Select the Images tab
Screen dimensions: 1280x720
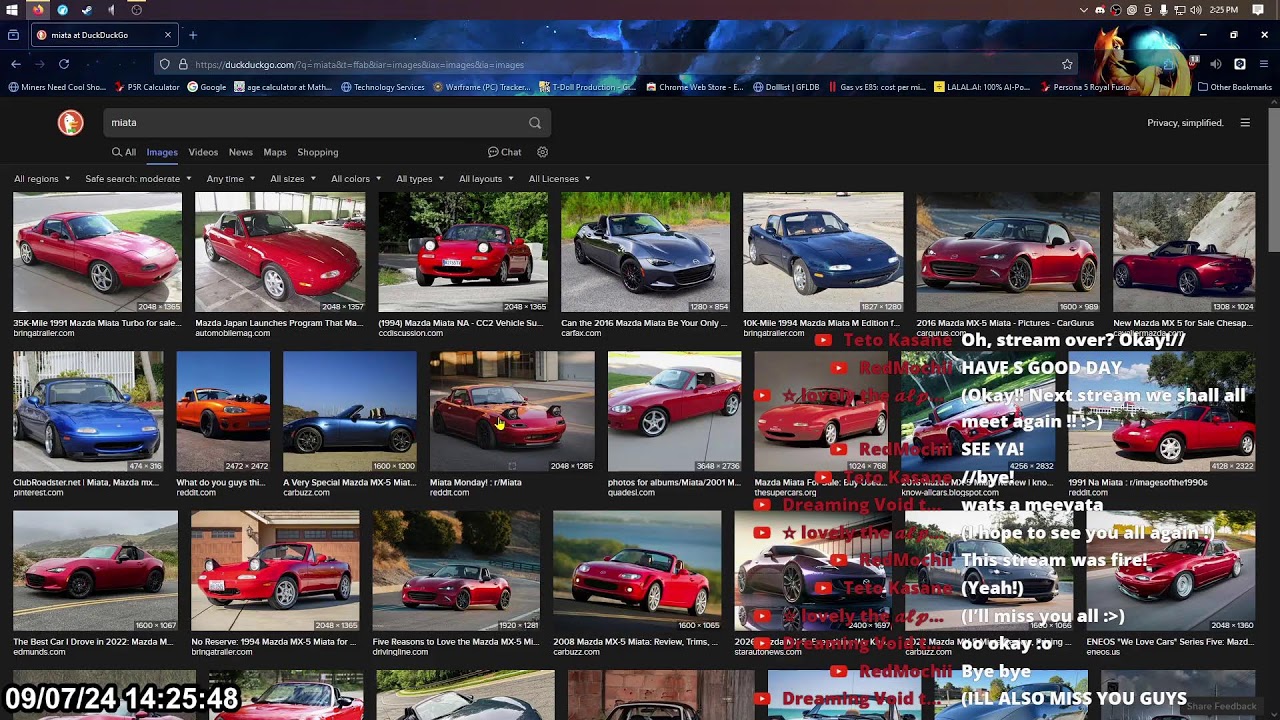(162, 152)
